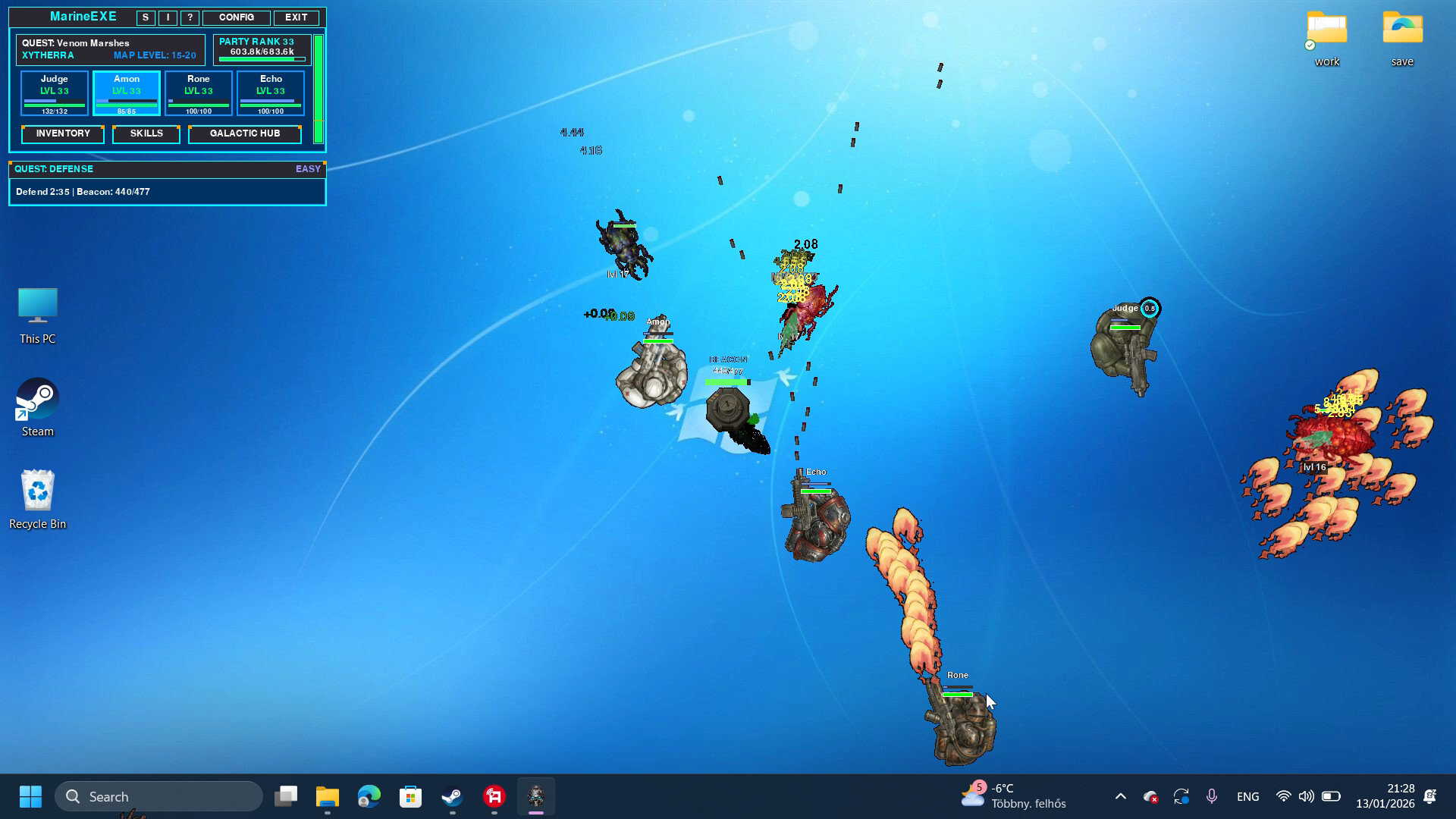Open the microphone indicator in the system tray
This screenshot has width=1456, height=819.
(x=1211, y=796)
